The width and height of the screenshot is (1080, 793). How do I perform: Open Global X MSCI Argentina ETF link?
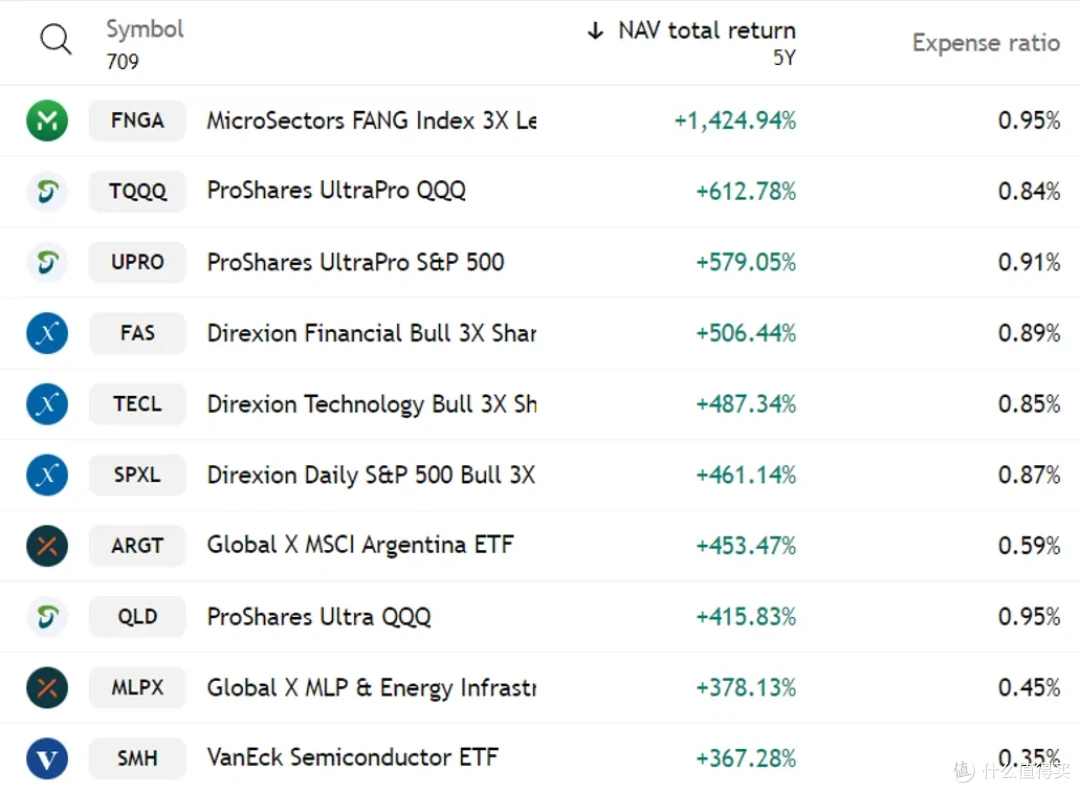click(360, 546)
